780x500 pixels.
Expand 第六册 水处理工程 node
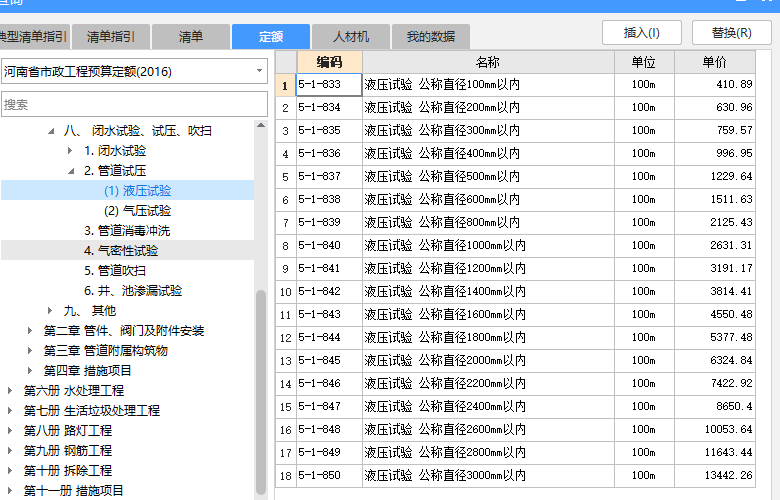tap(10, 391)
